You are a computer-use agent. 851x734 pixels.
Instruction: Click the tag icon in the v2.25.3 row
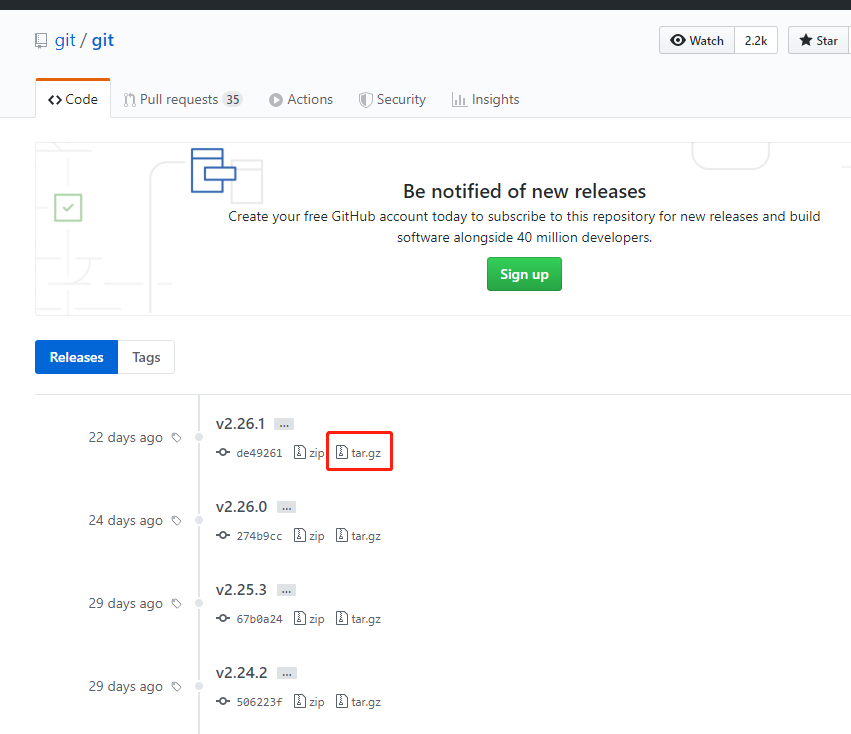(x=176, y=604)
